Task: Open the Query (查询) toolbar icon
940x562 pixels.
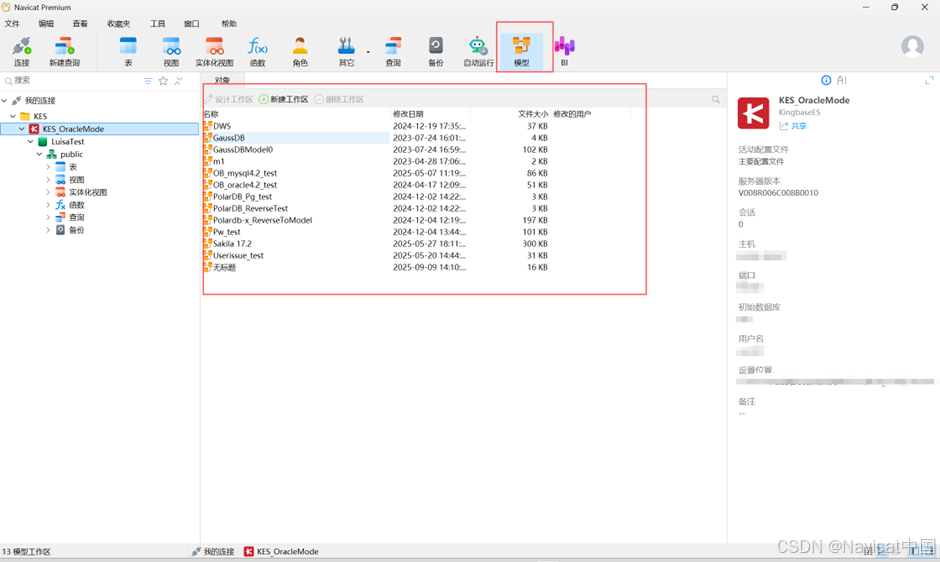Action: tap(393, 52)
